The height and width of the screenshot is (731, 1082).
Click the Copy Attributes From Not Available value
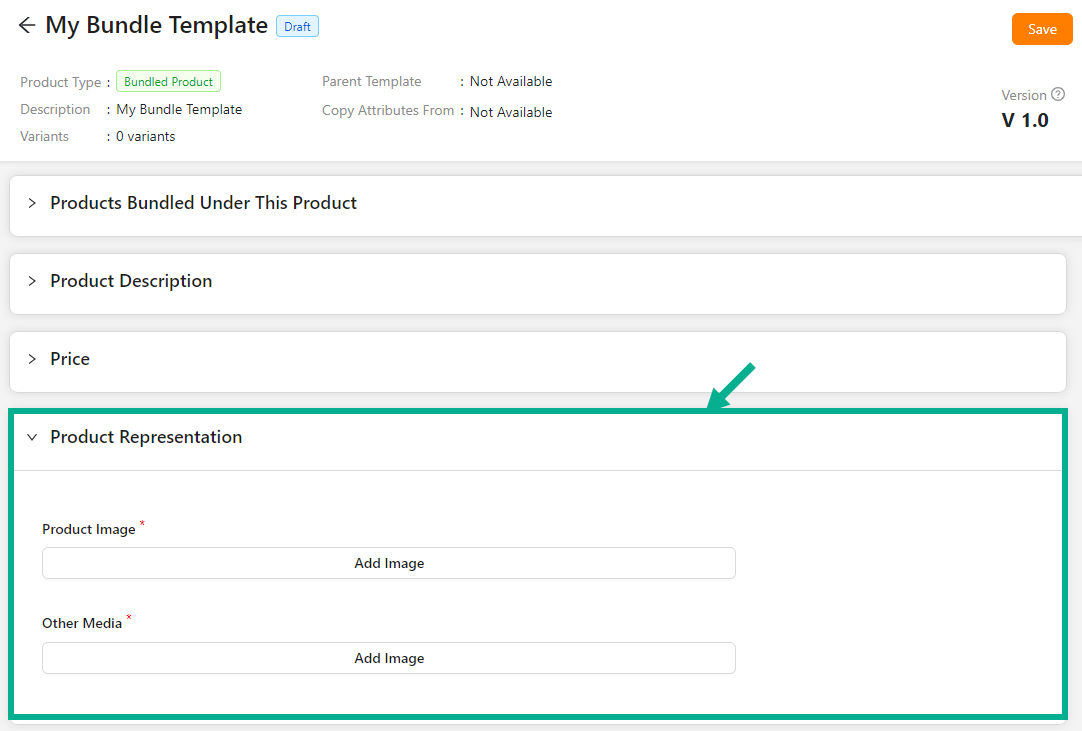click(510, 112)
